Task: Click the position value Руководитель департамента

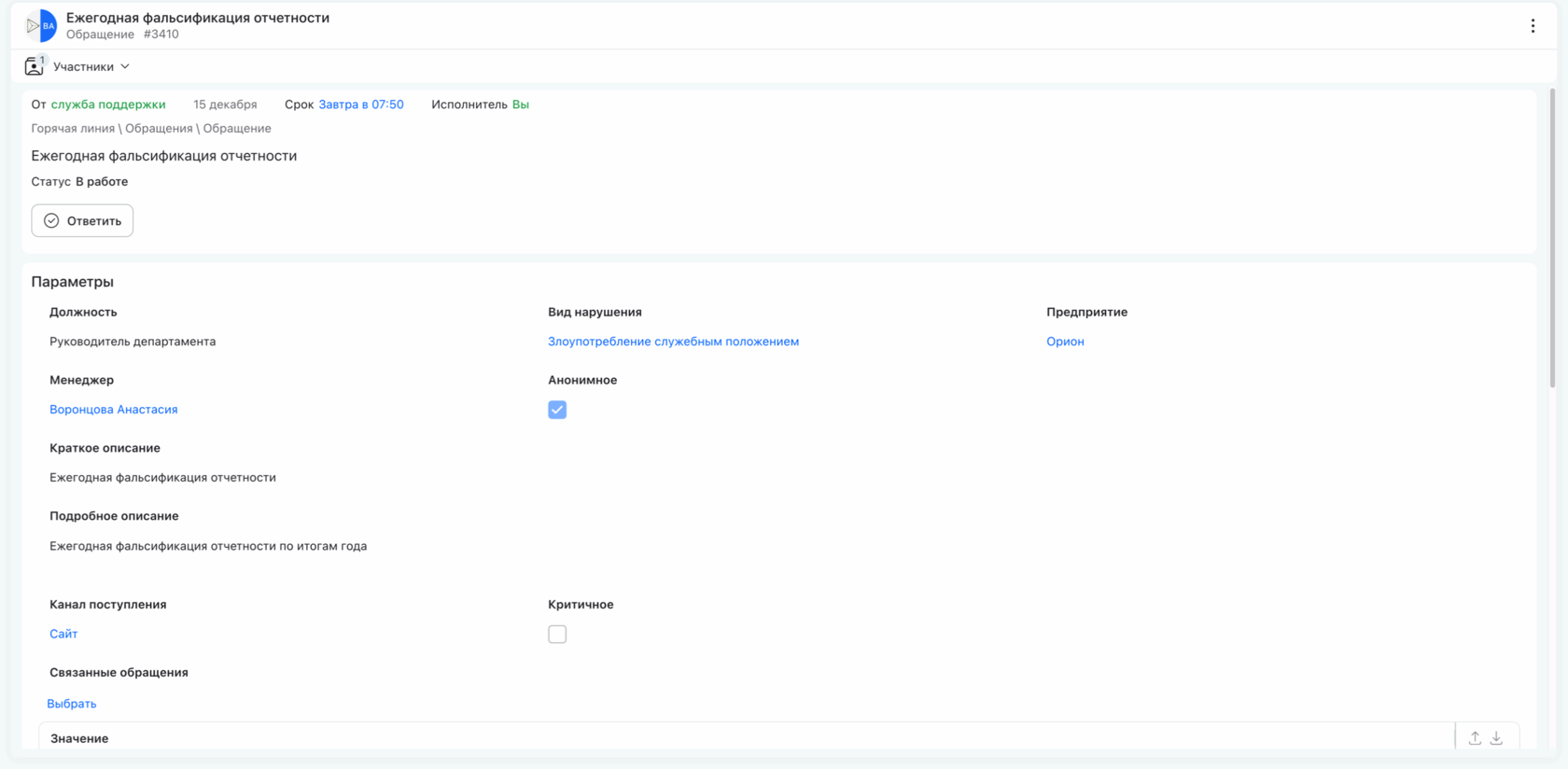Action: pos(133,342)
